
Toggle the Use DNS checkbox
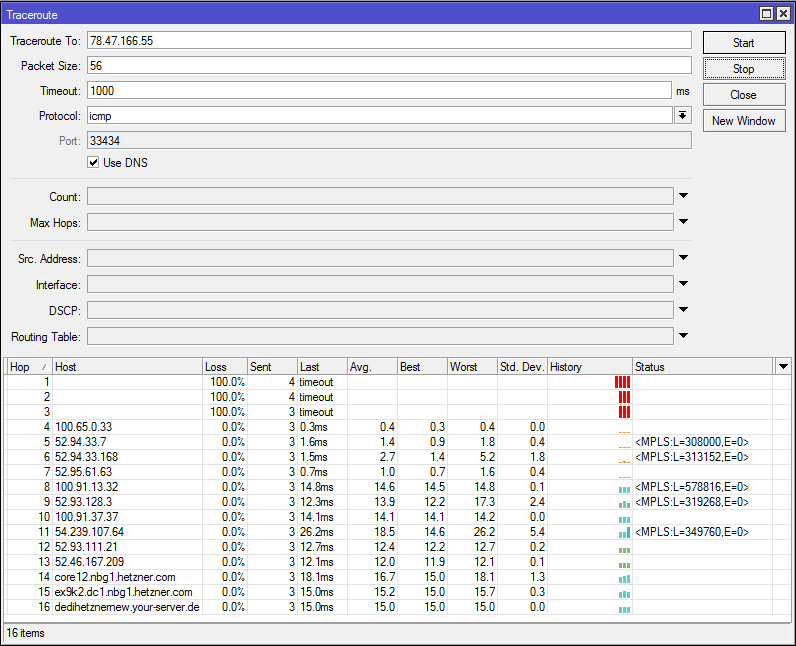(x=93, y=162)
